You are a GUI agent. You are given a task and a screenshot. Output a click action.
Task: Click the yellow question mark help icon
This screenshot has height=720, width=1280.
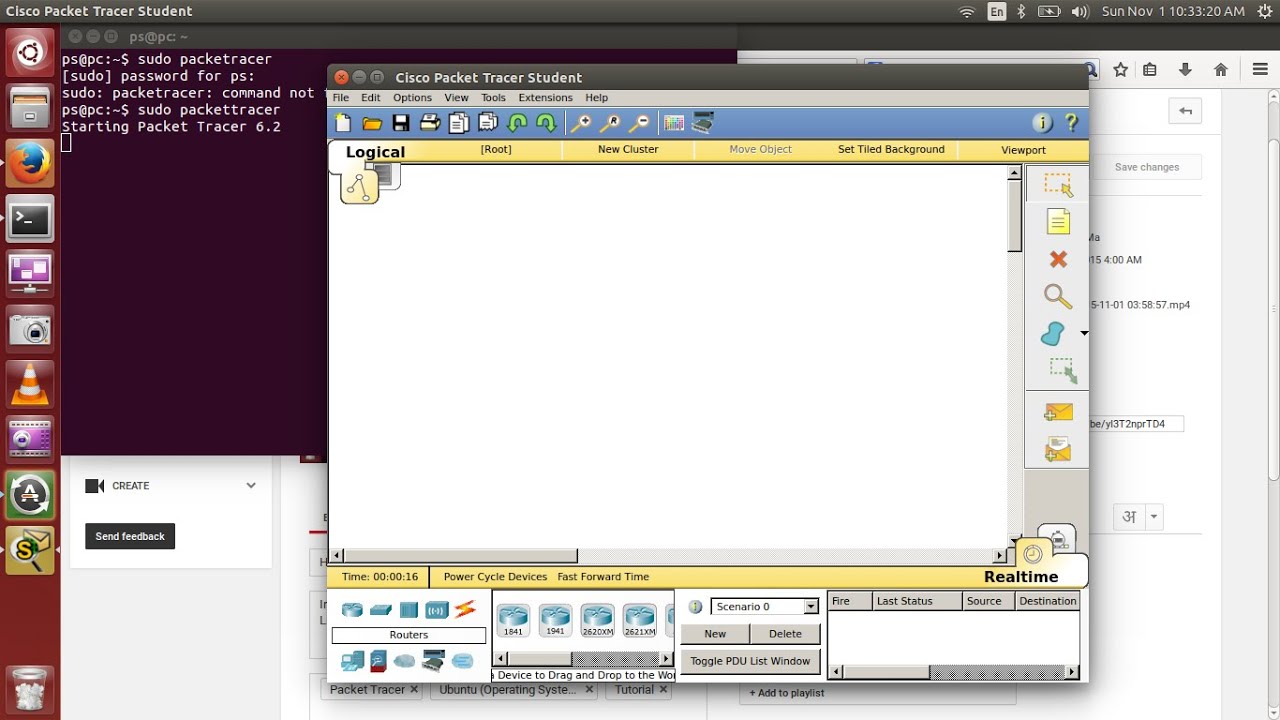point(1071,123)
